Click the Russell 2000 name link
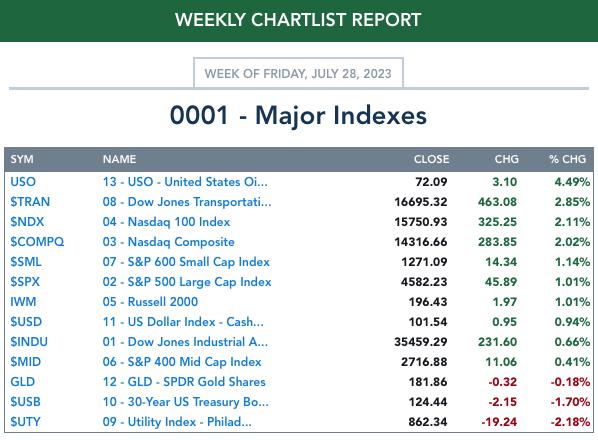This screenshot has height=440, width=598. [150, 302]
